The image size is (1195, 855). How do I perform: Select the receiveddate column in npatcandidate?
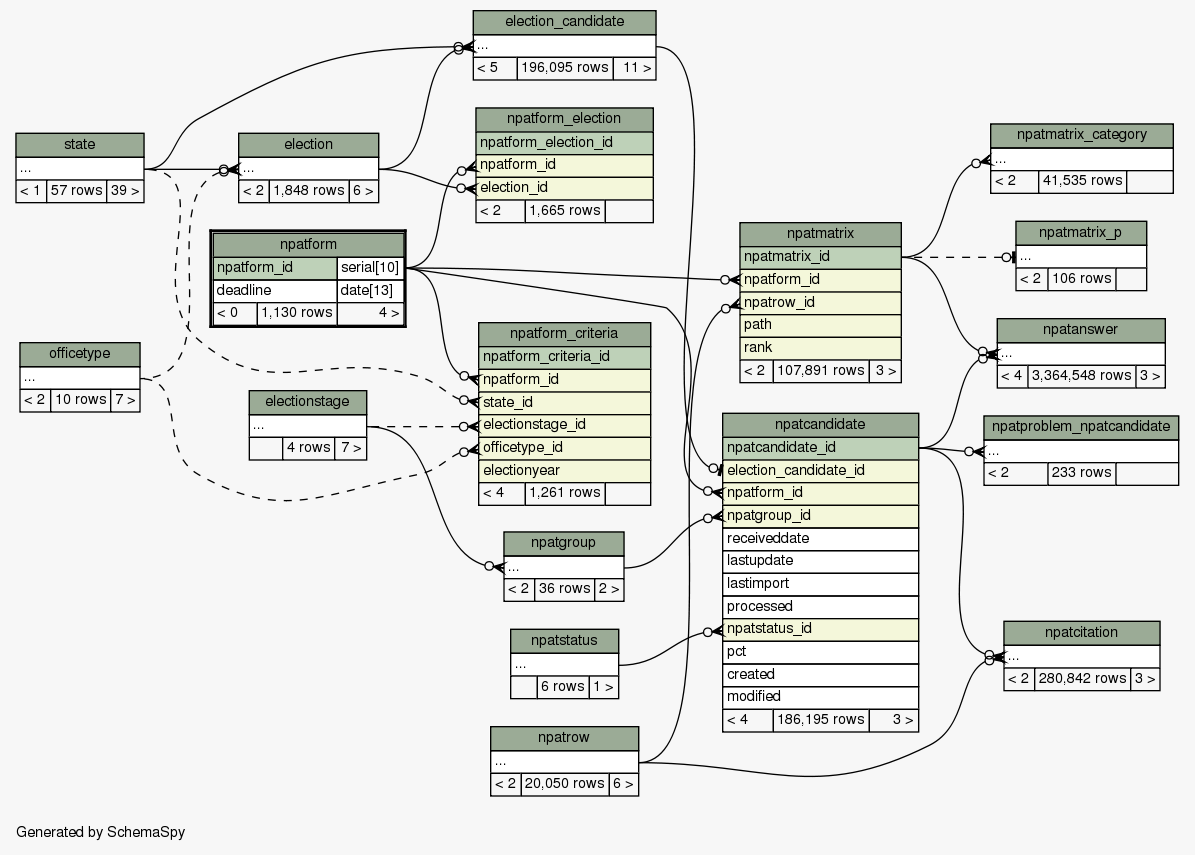820,538
